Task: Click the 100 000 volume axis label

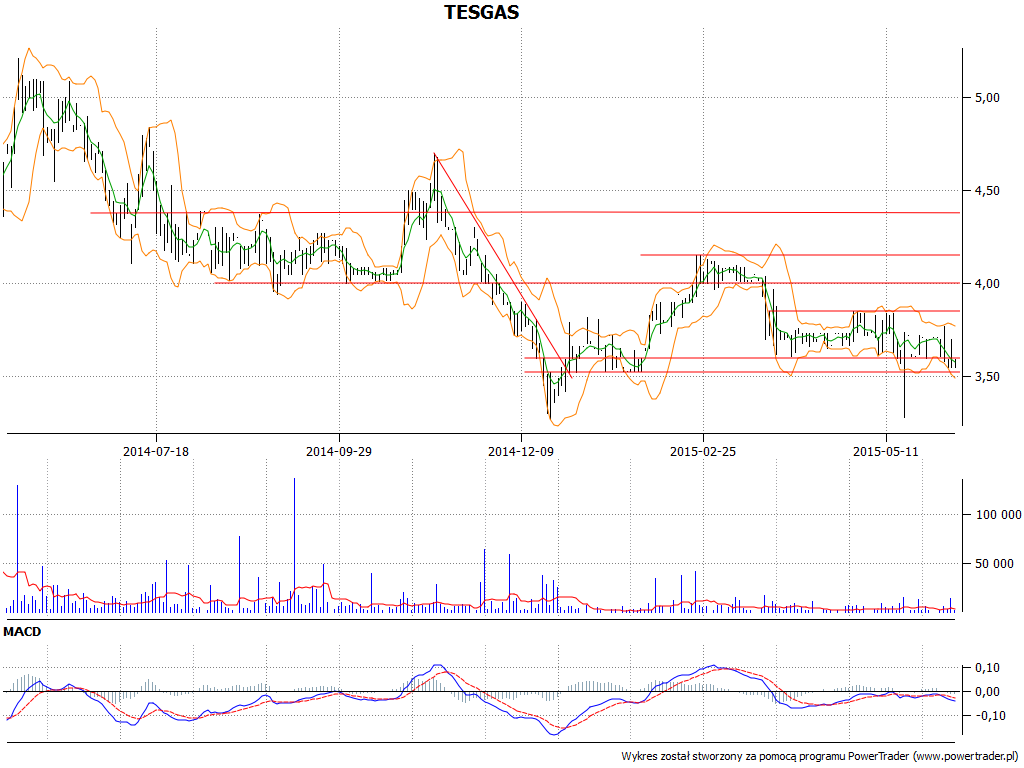Action: (998, 515)
